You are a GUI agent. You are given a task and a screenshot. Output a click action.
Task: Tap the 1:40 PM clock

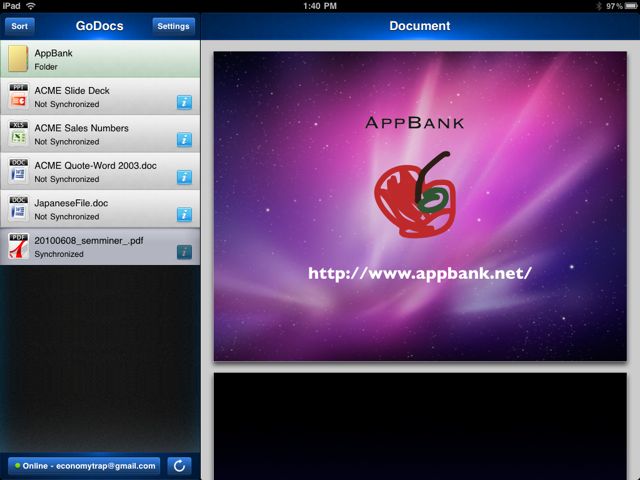(320, 6)
